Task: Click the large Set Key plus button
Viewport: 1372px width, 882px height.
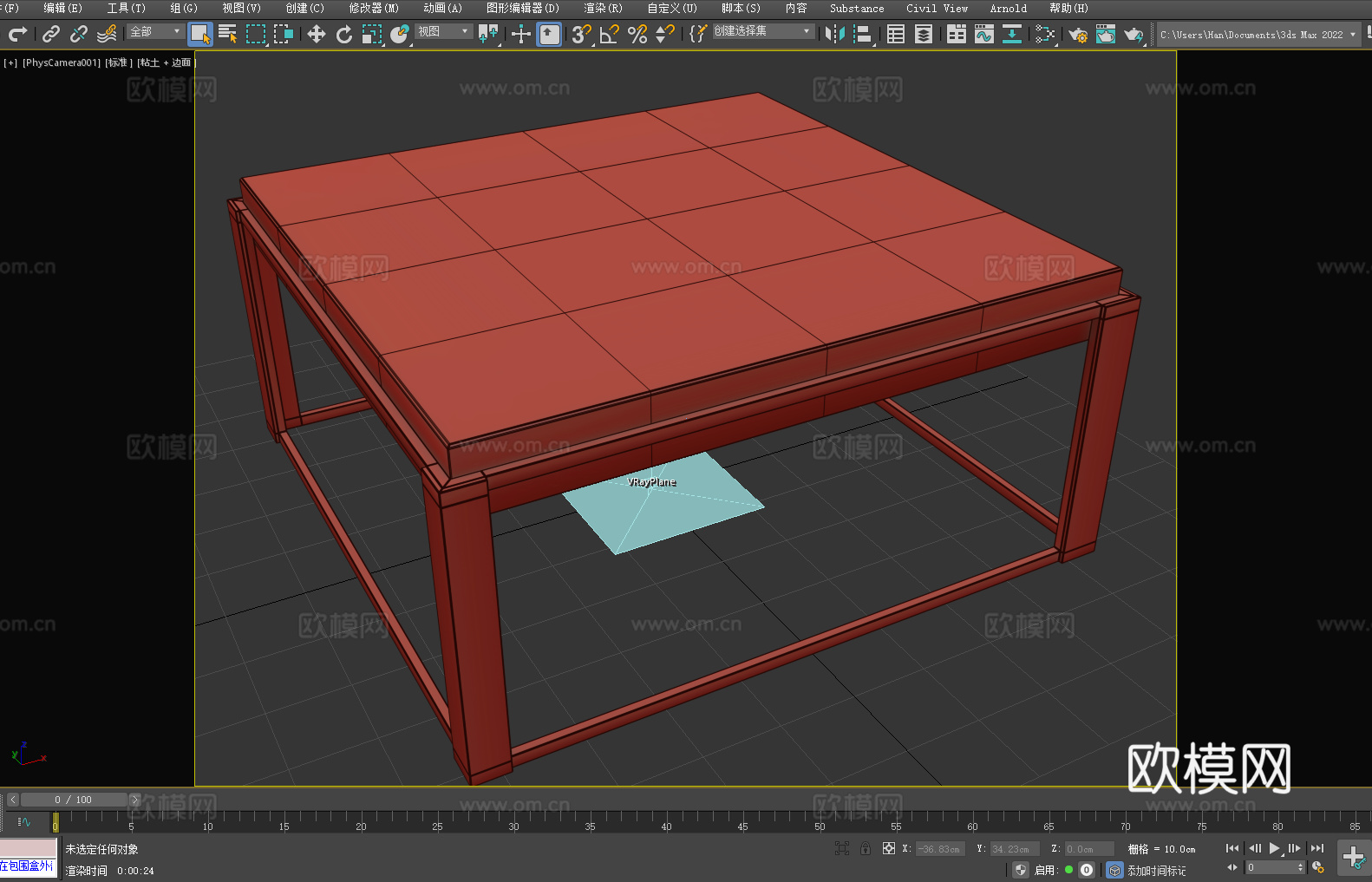Action: (x=1353, y=858)
